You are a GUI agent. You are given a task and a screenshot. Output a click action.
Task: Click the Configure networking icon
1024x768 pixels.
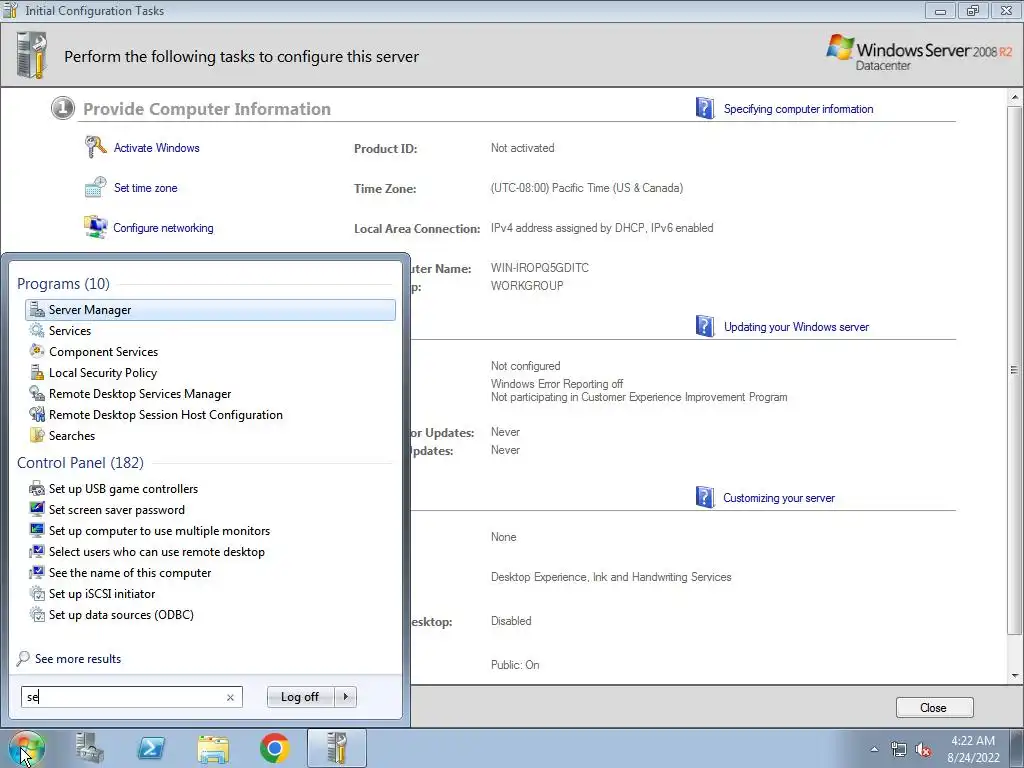pos(95,227)
